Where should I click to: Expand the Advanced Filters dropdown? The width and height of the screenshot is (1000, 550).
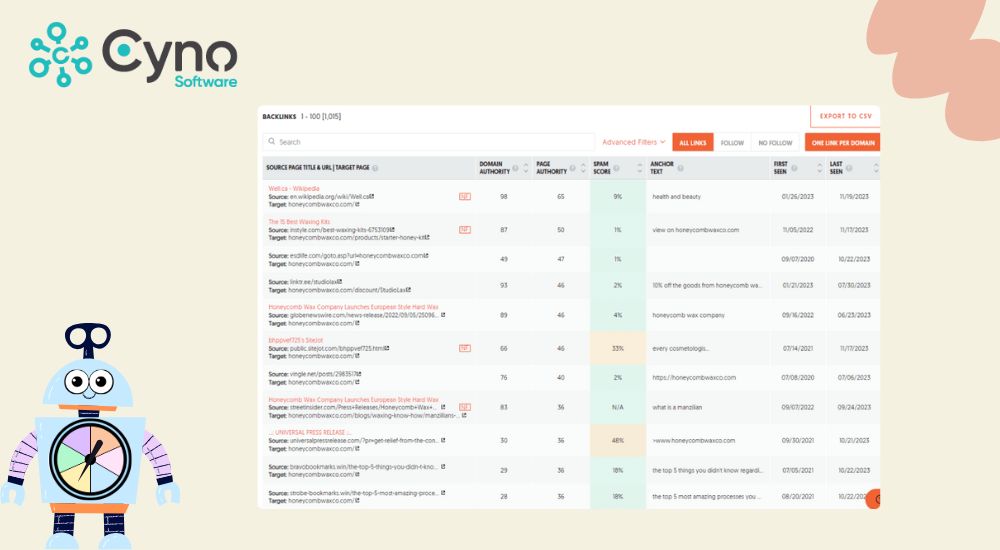pyautogui.click(x=633, y=142)
